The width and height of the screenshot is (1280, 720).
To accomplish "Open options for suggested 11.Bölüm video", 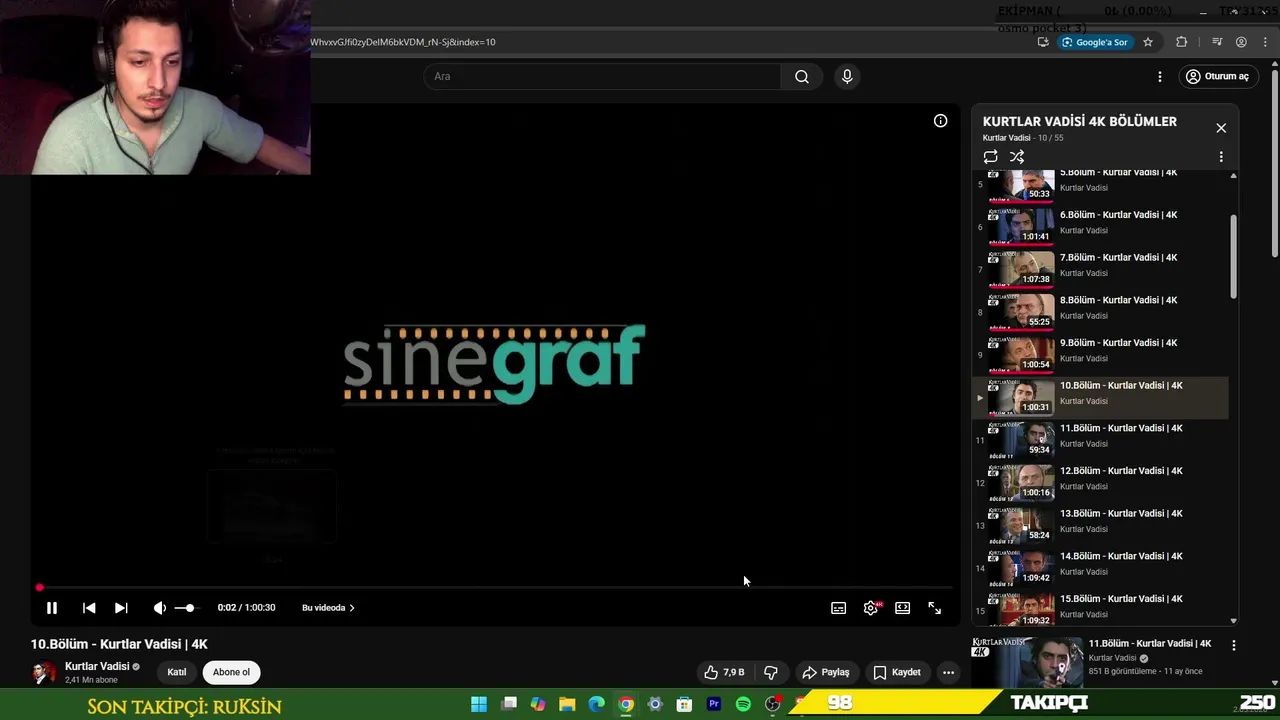I will pyautogui.click(x=1234, y=646).
